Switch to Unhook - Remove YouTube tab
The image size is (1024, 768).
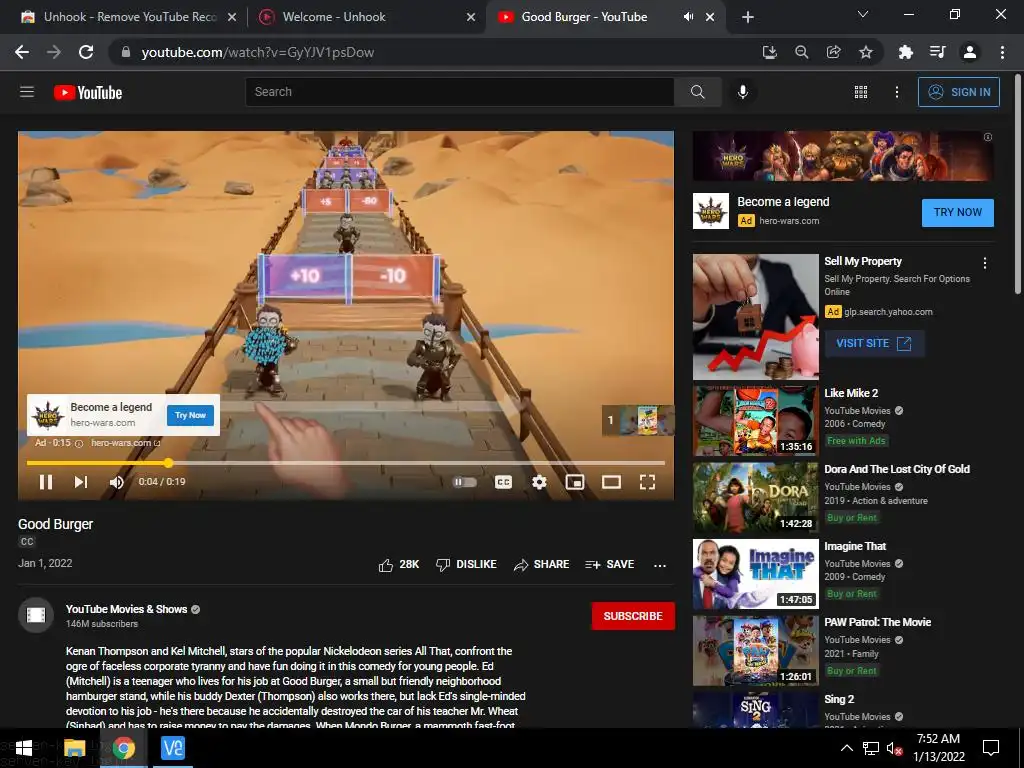[130, 17]
